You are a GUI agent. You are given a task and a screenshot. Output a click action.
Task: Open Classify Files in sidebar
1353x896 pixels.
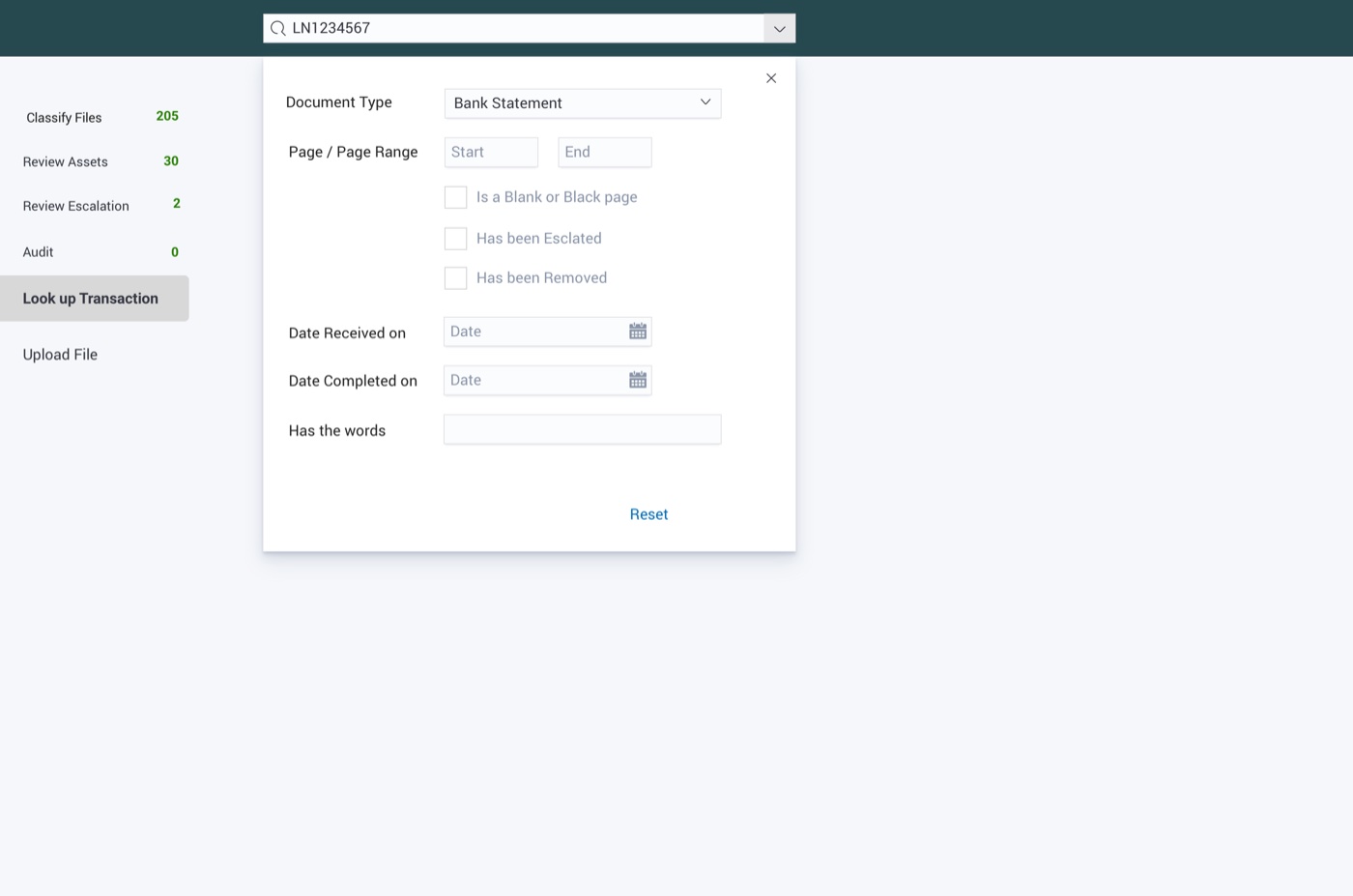64,117
